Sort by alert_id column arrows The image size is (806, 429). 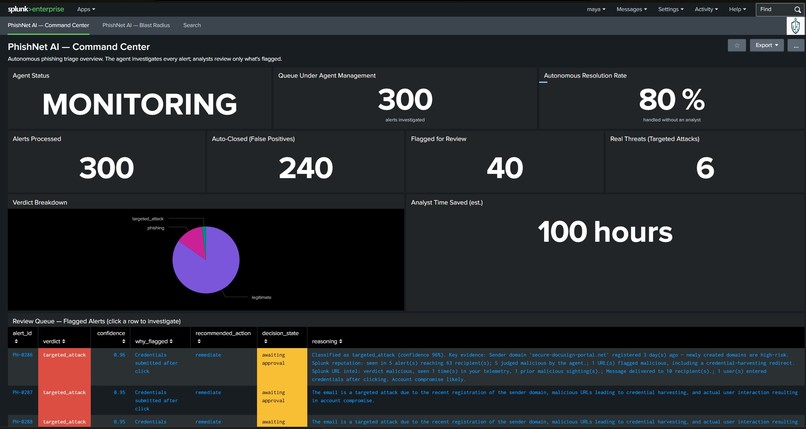(x=14, y=341)
